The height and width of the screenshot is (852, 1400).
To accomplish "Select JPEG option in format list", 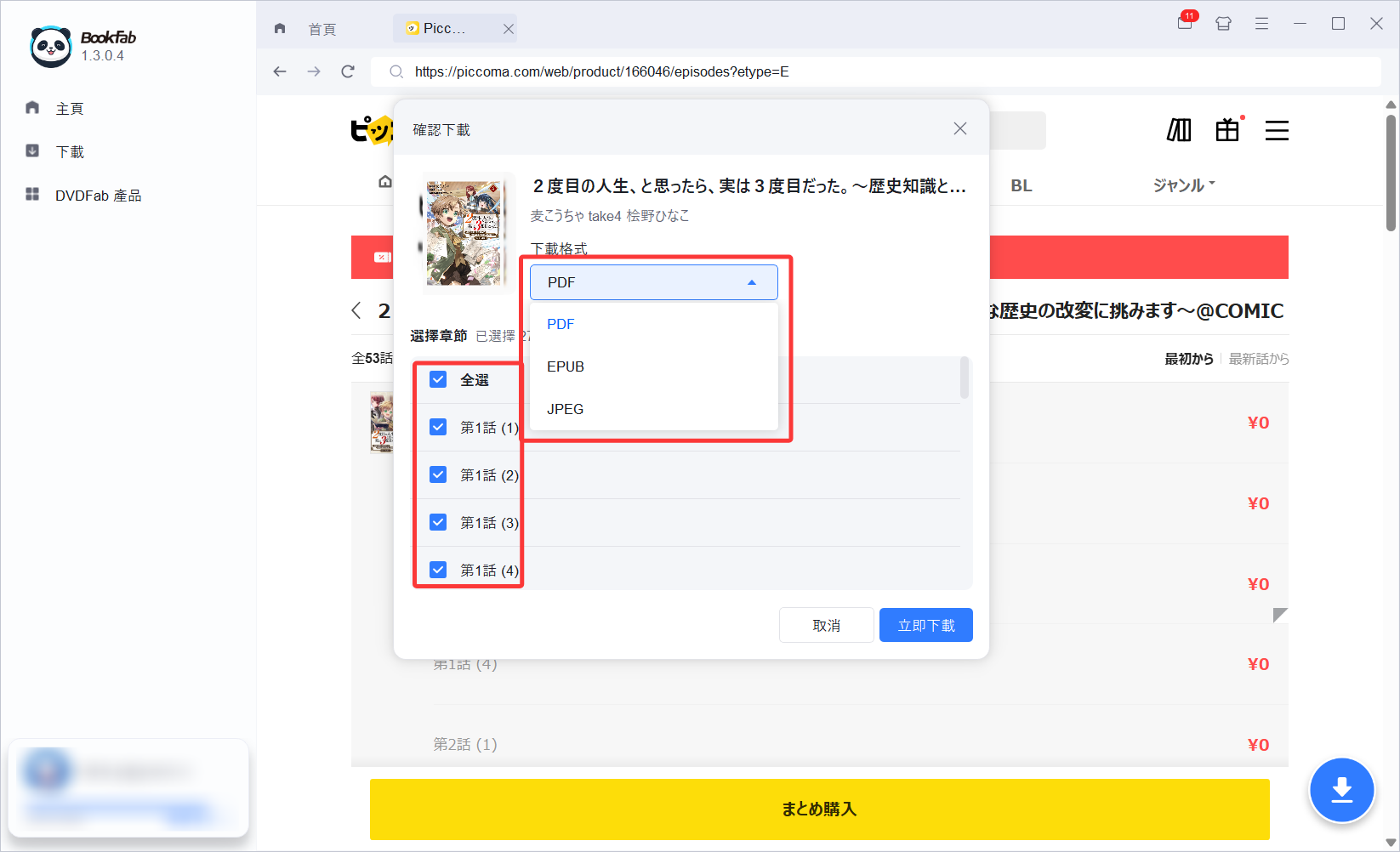I will pyautogui.click(x=654, y=409).
